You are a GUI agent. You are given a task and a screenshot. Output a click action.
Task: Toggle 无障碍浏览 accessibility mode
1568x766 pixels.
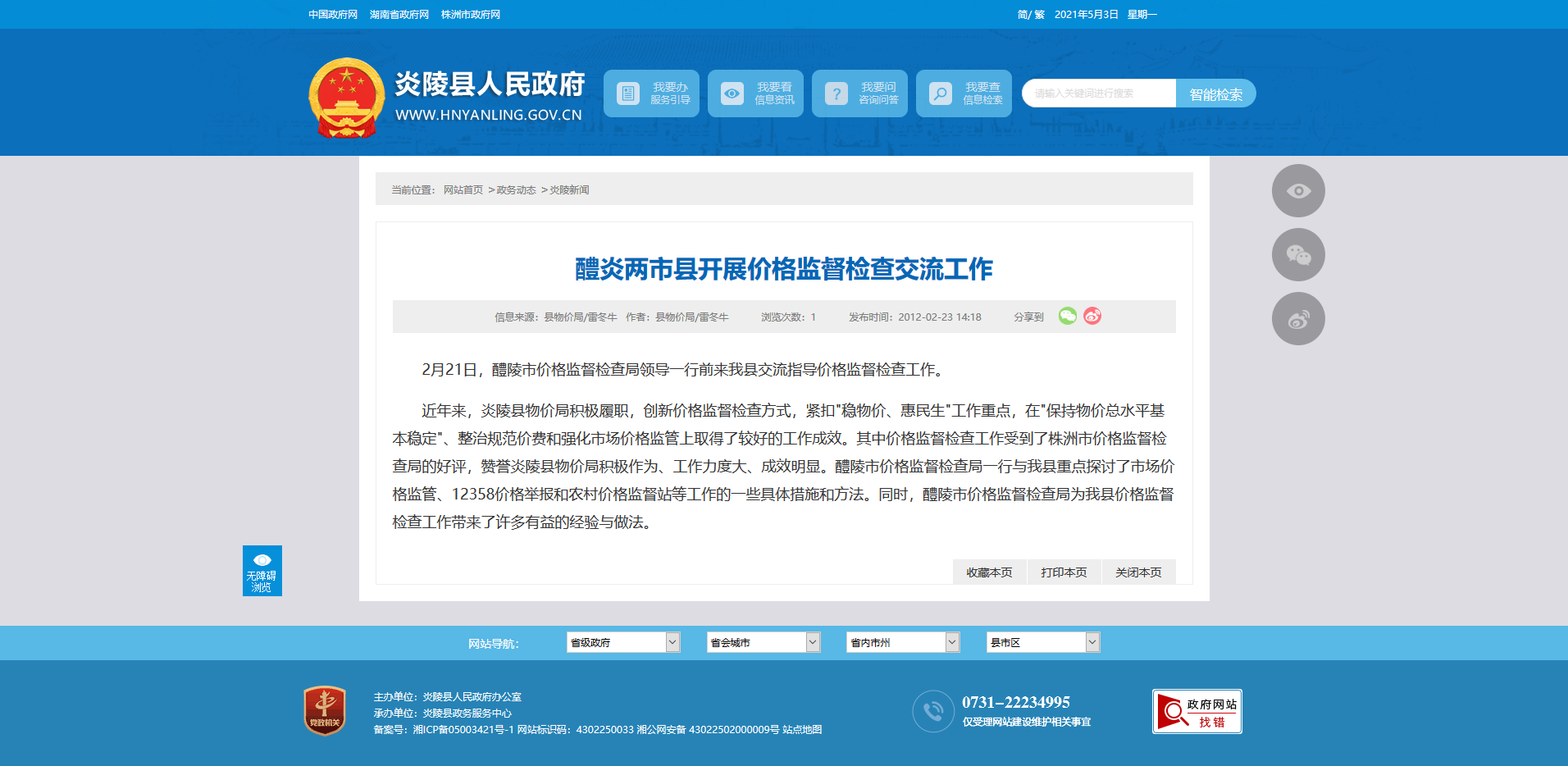click(262, 571)
